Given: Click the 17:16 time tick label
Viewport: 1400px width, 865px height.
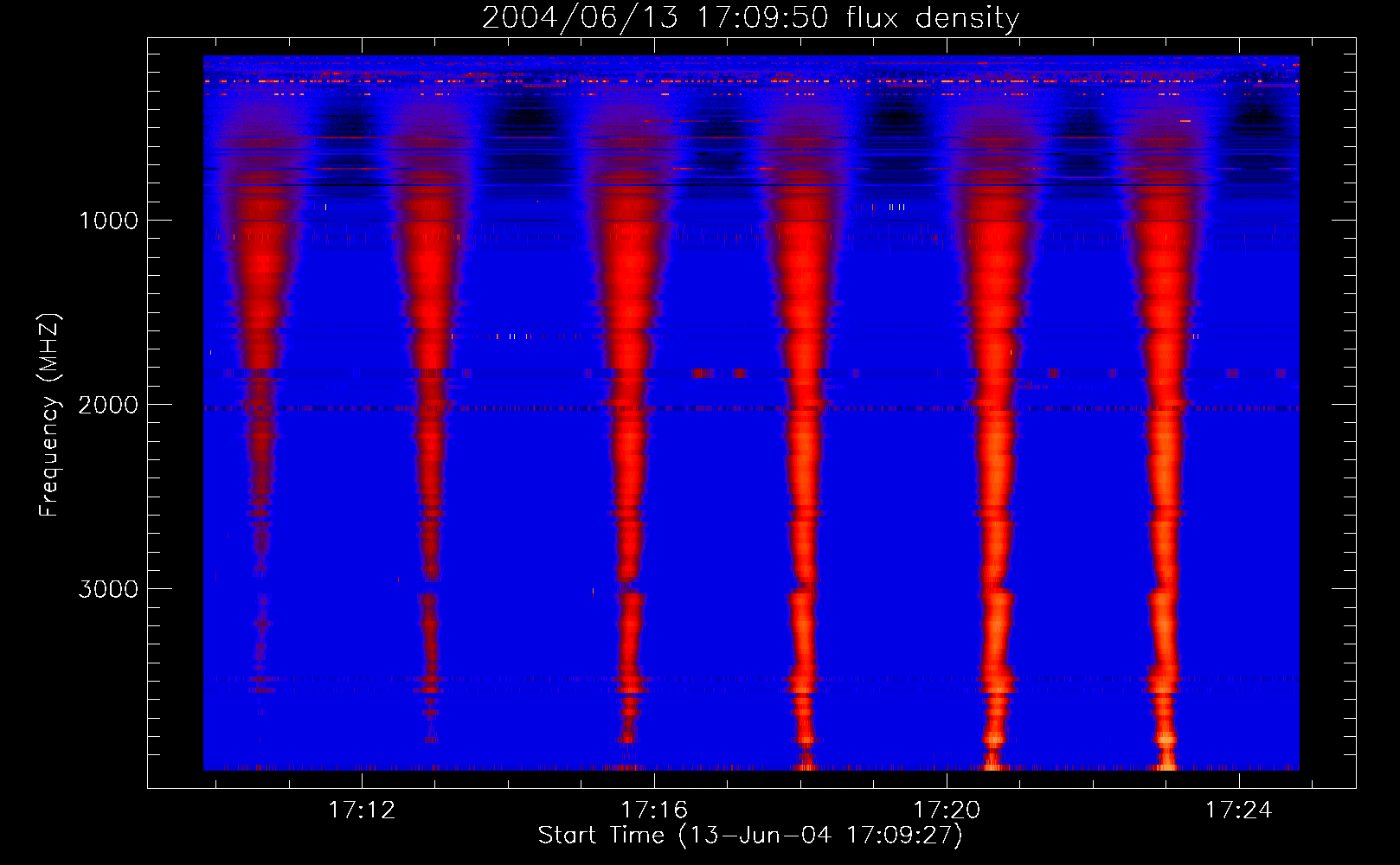Looking at the screenshot, I should pos(654,810).
